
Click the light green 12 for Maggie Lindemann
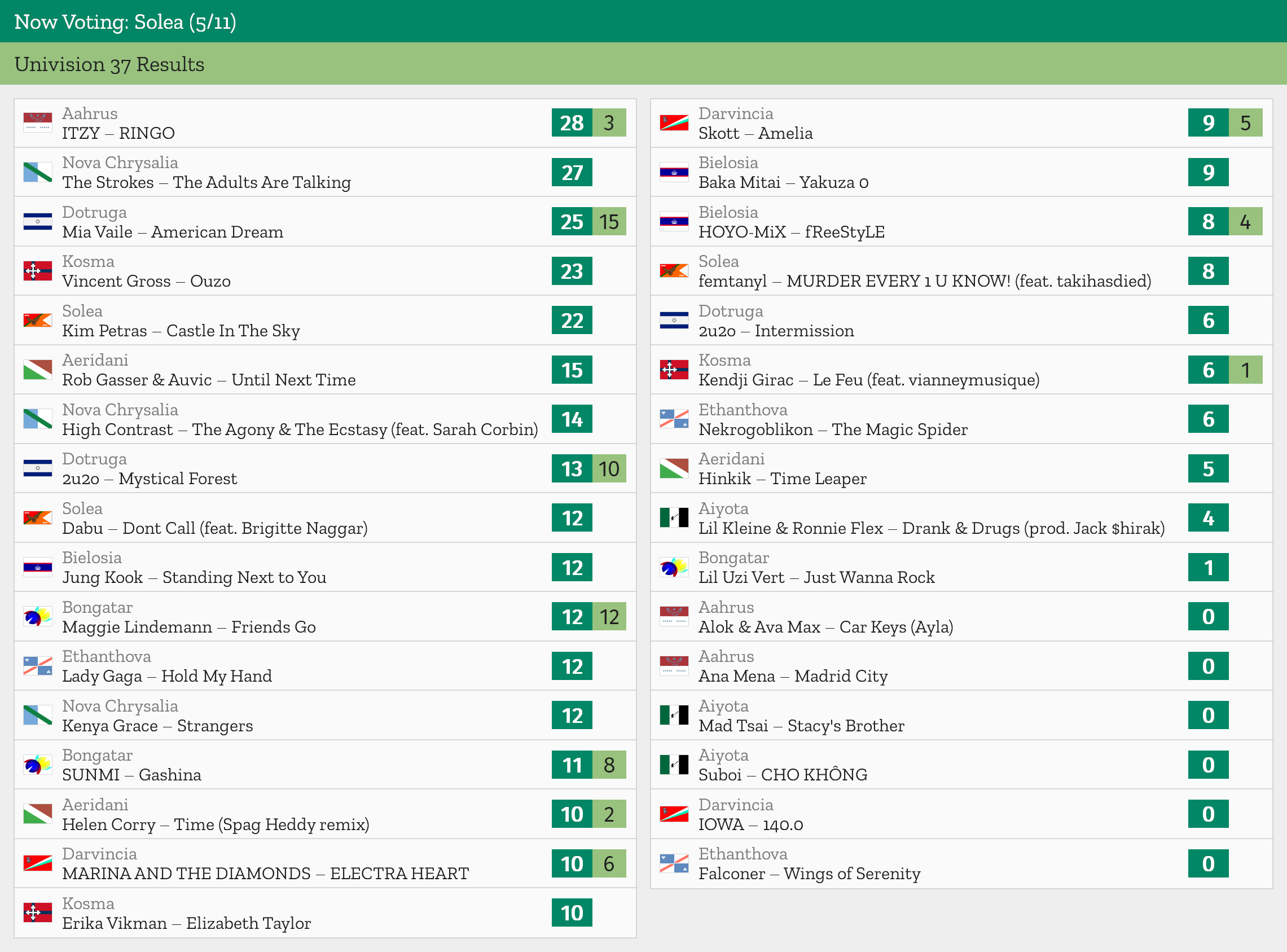tap(609, 617)
